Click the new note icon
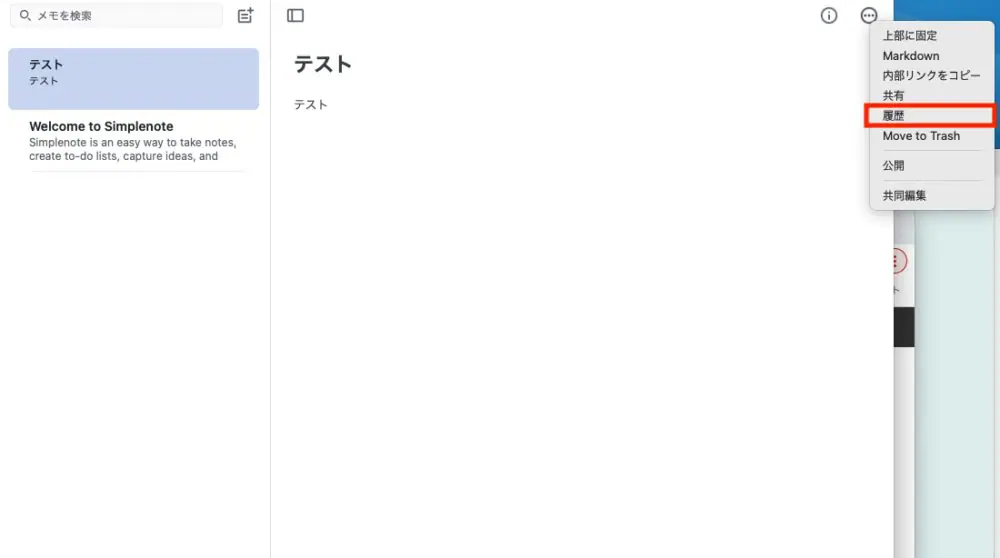This screenshot has height=558, width=1000. [x=246, y=15]
